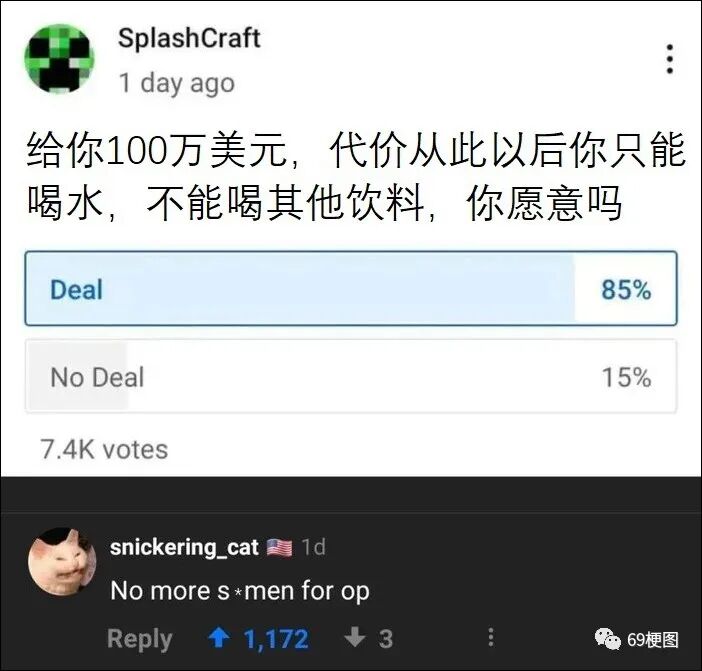The image size is (702, 671).
Task: Downvote the comment with the grey arrow
Action: (355, 637)
